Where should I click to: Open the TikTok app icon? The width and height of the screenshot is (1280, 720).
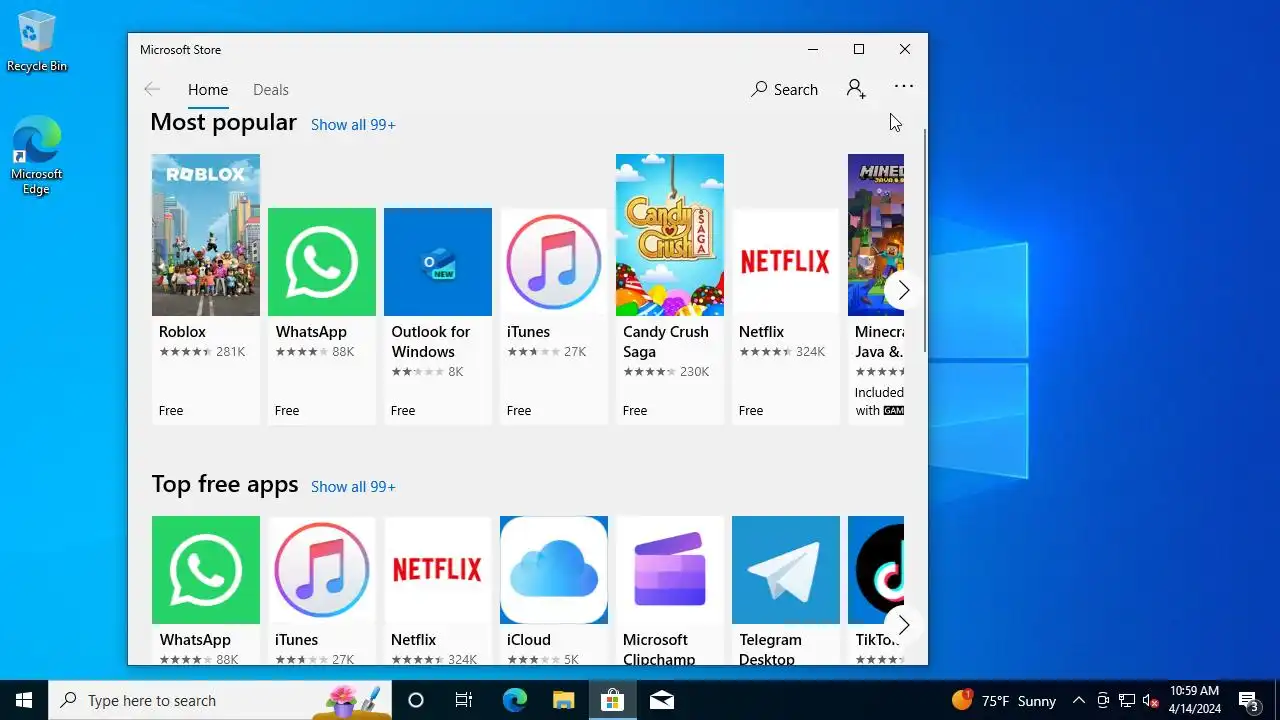(876, 570)
